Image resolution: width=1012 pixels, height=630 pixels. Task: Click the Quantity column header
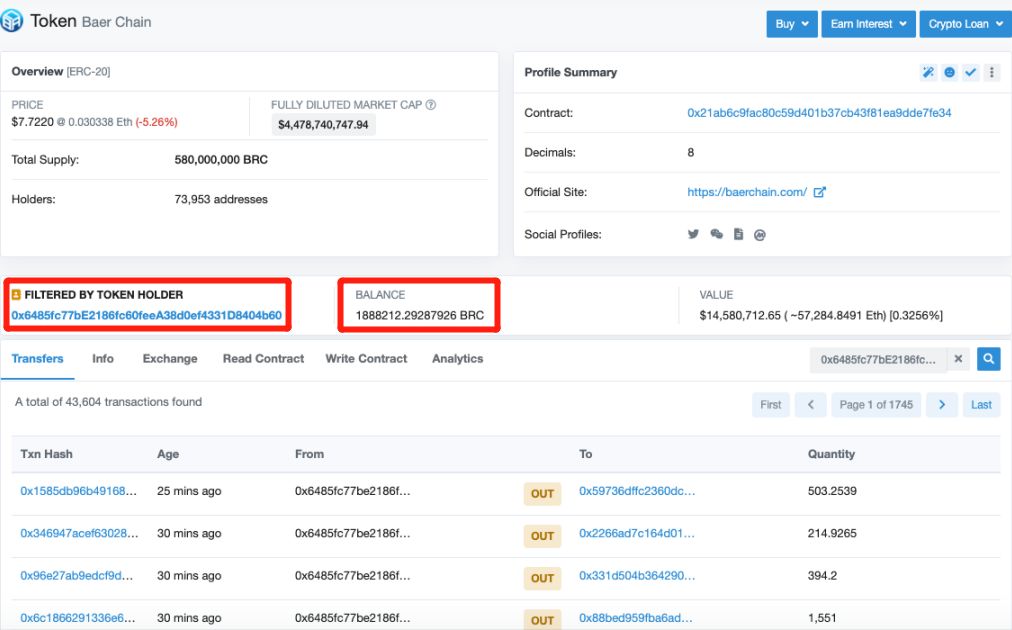(x=831, y=454)
